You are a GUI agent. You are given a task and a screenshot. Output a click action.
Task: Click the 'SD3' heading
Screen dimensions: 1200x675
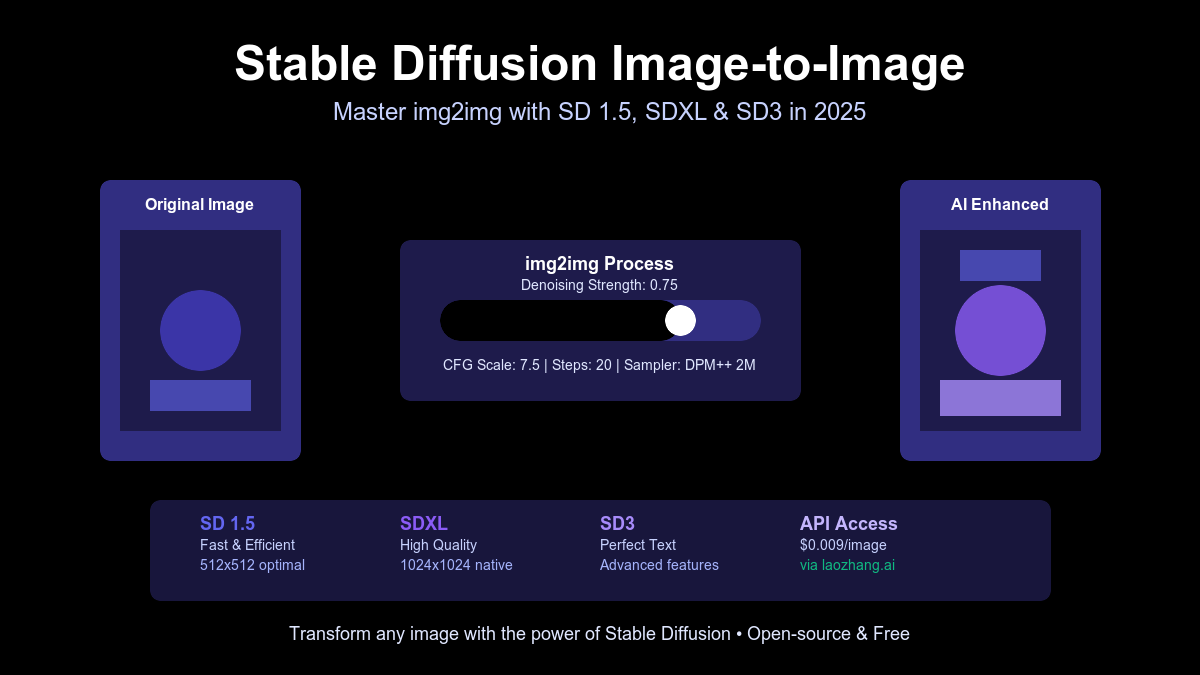tap(617, 523)
